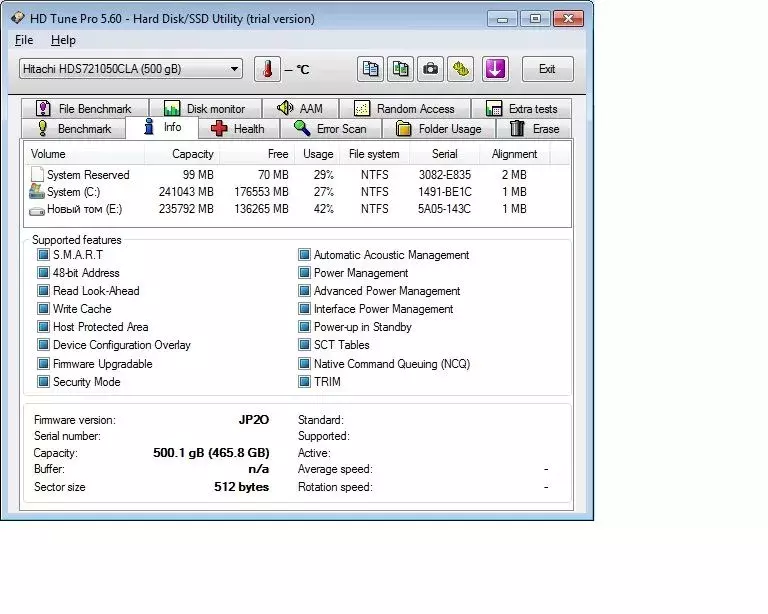Switch to the Erase tab
Screen dimensions: 768x614
pyautogui.click(x=534, y=129)
